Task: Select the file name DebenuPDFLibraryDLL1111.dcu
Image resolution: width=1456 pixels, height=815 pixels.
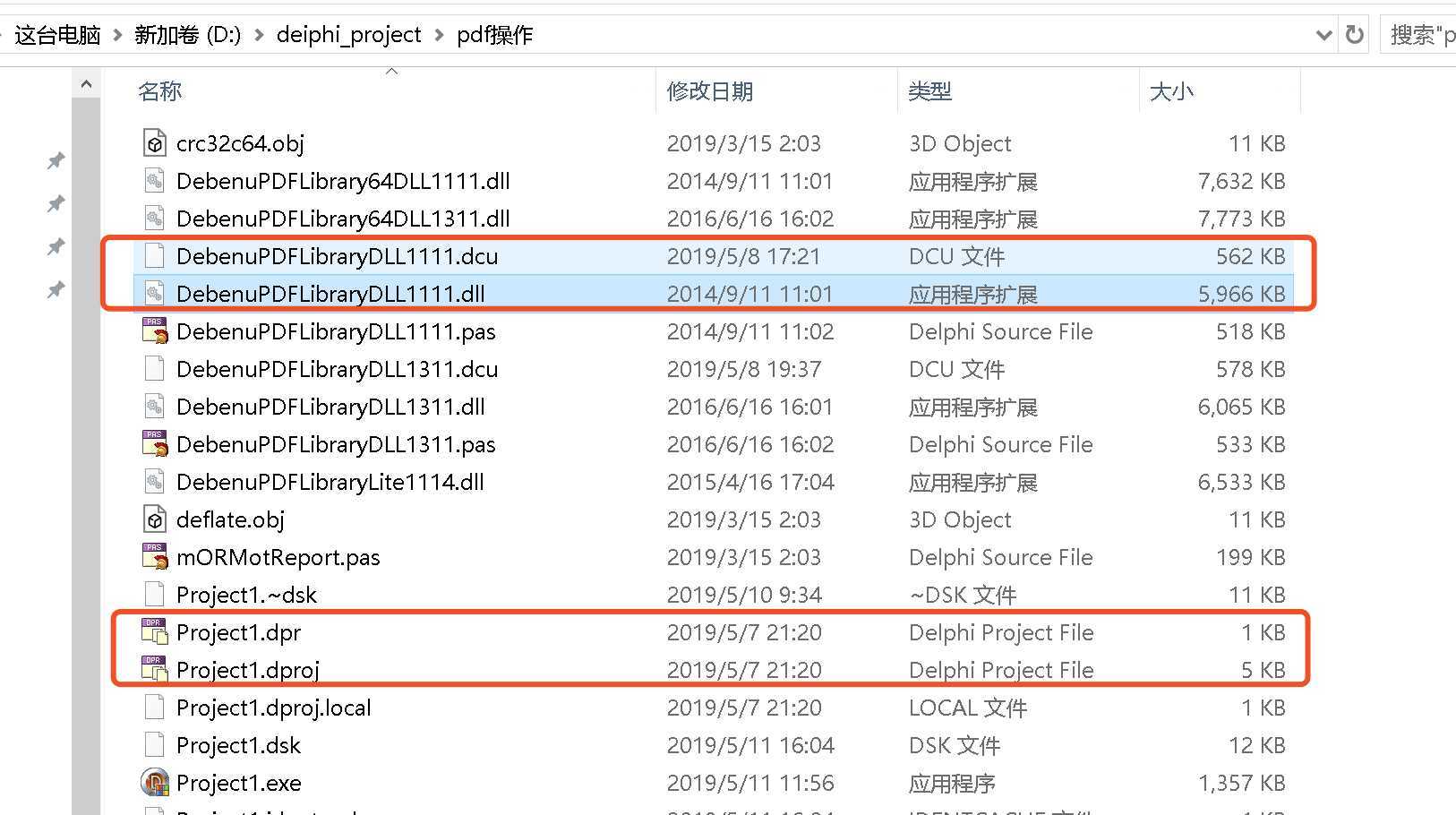Action: (337, 256)
